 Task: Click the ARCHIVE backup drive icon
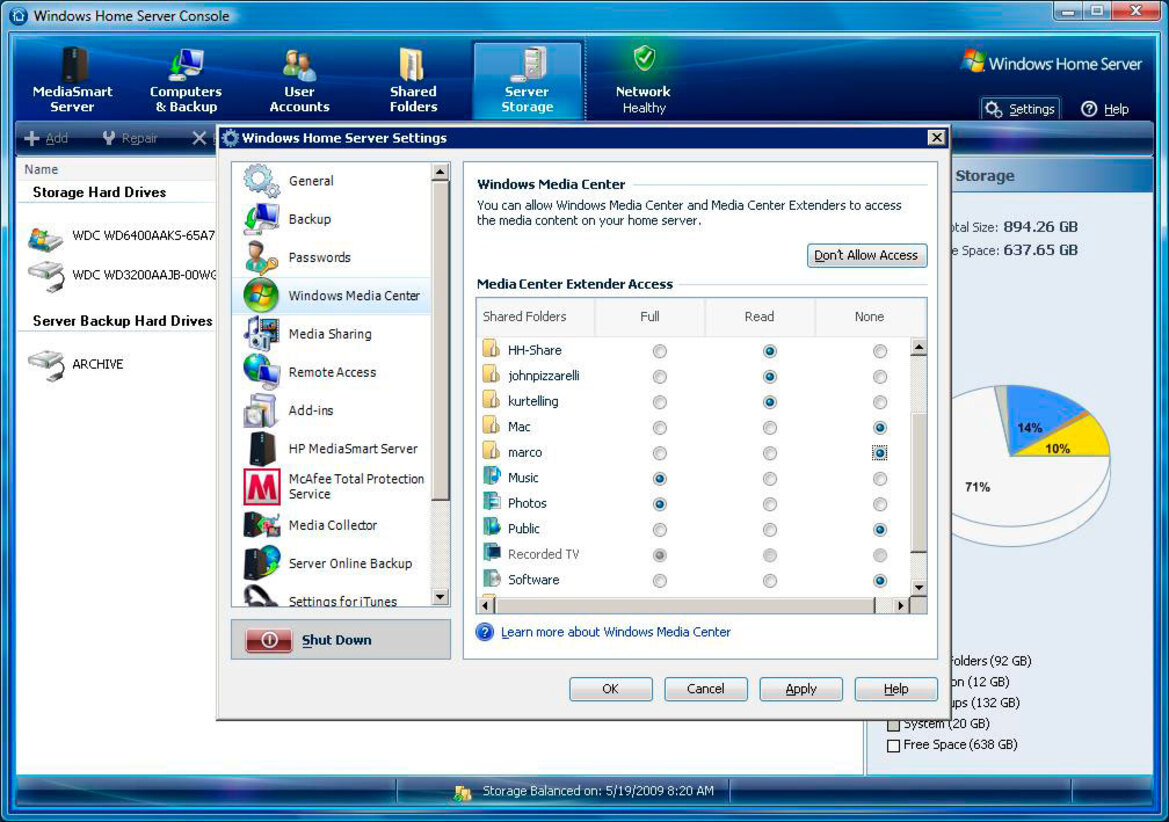pos(46,365)
